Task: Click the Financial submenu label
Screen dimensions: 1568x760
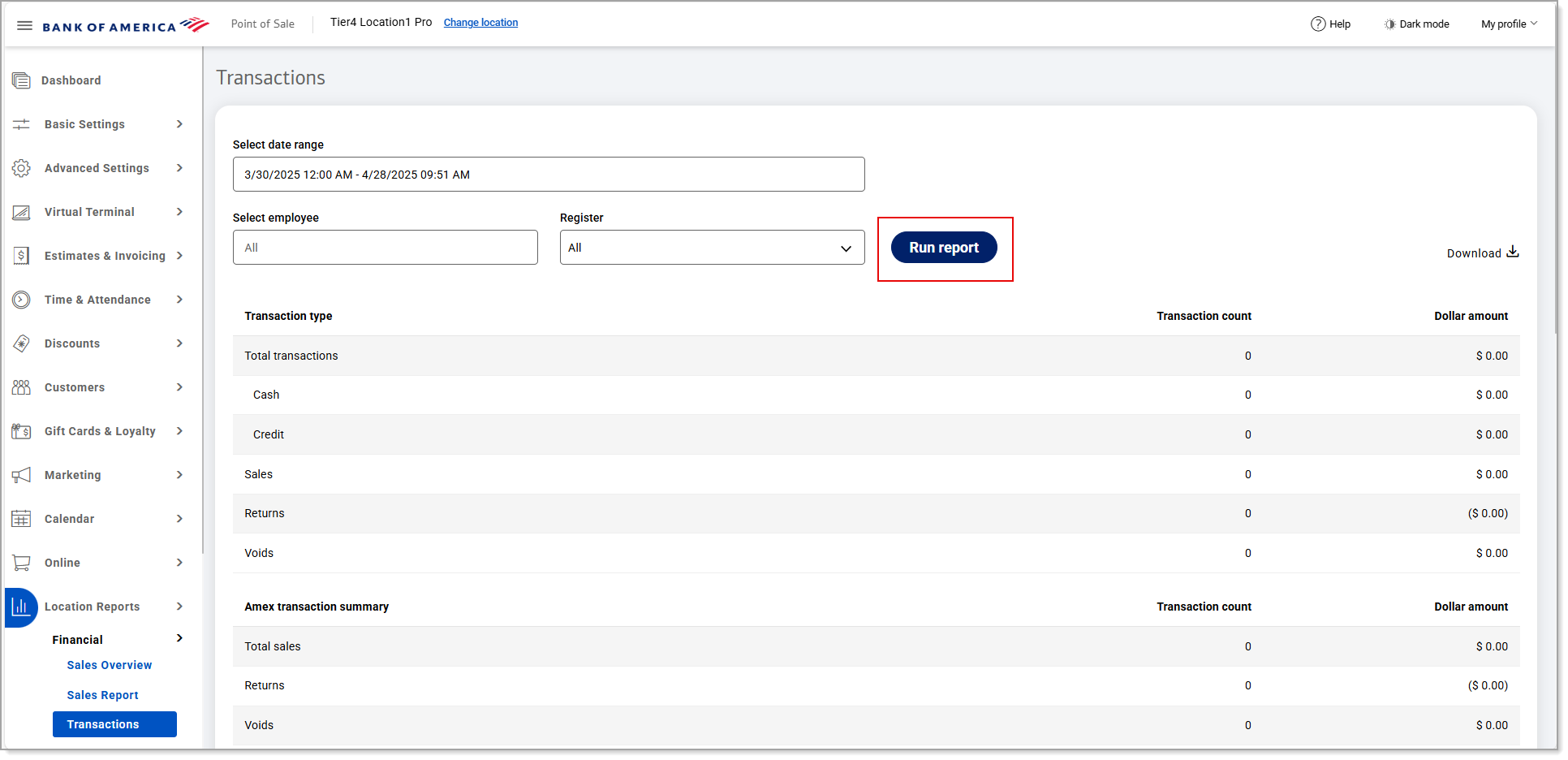Action: click(78, 640)
